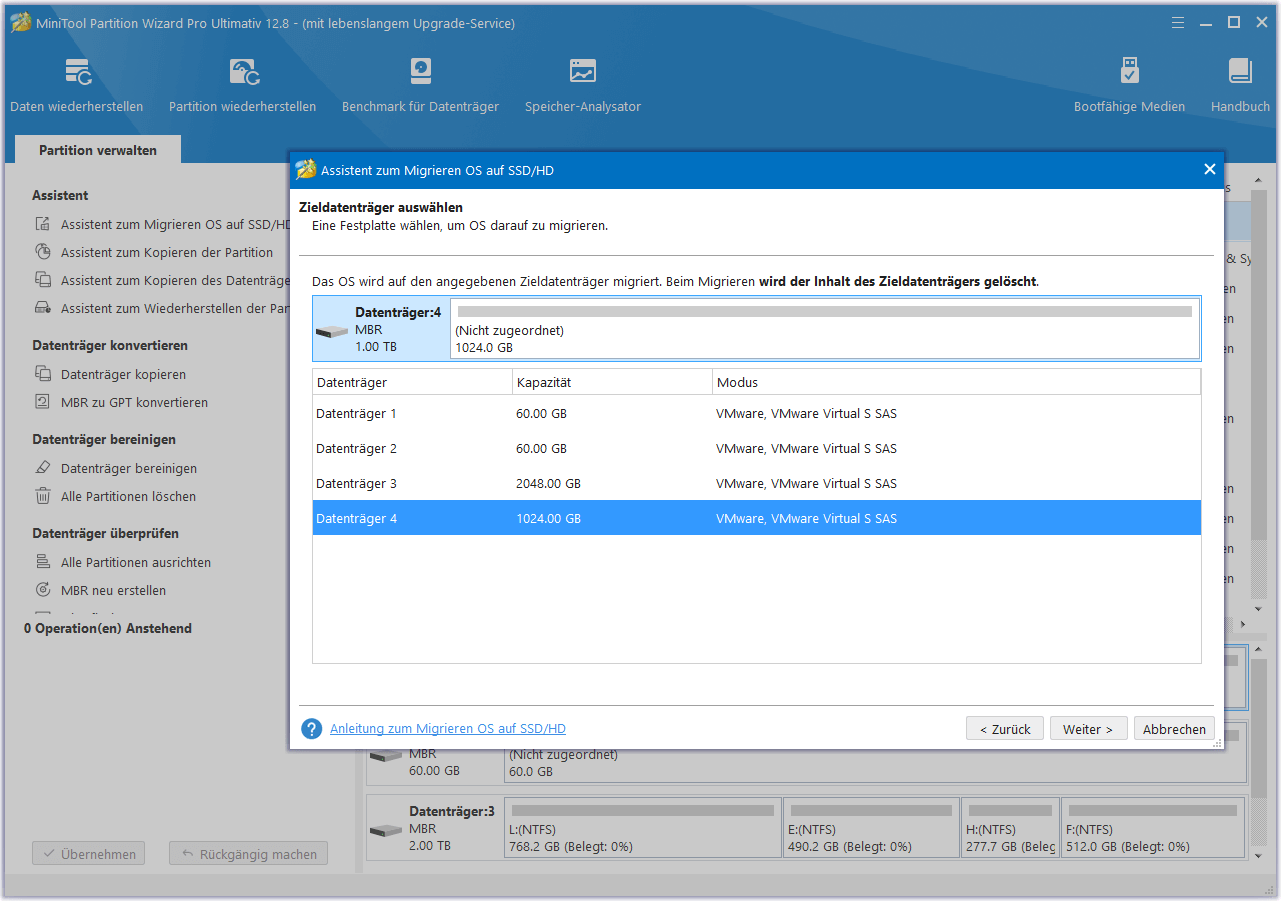Screen dimensions: 1282x902
Task: Click the Kapazität column header
Action: [x=612, y=382]
